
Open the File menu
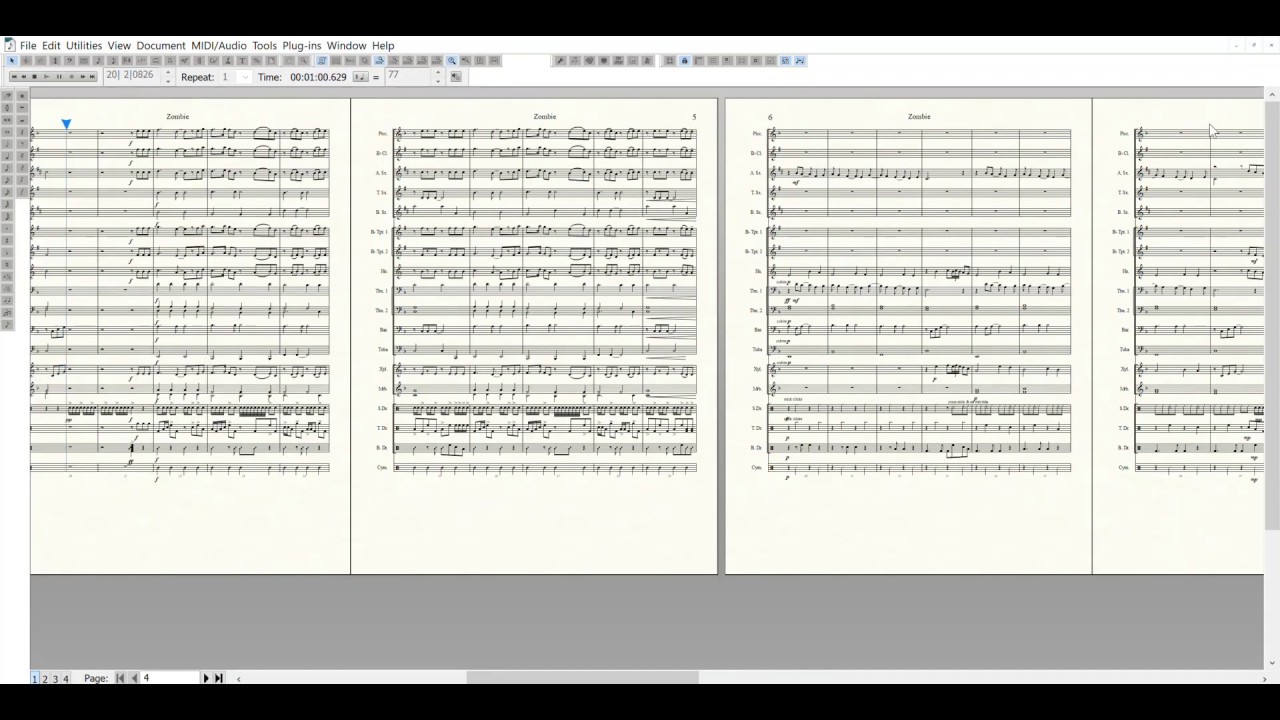pyautogui.click(x=28, y=45)
